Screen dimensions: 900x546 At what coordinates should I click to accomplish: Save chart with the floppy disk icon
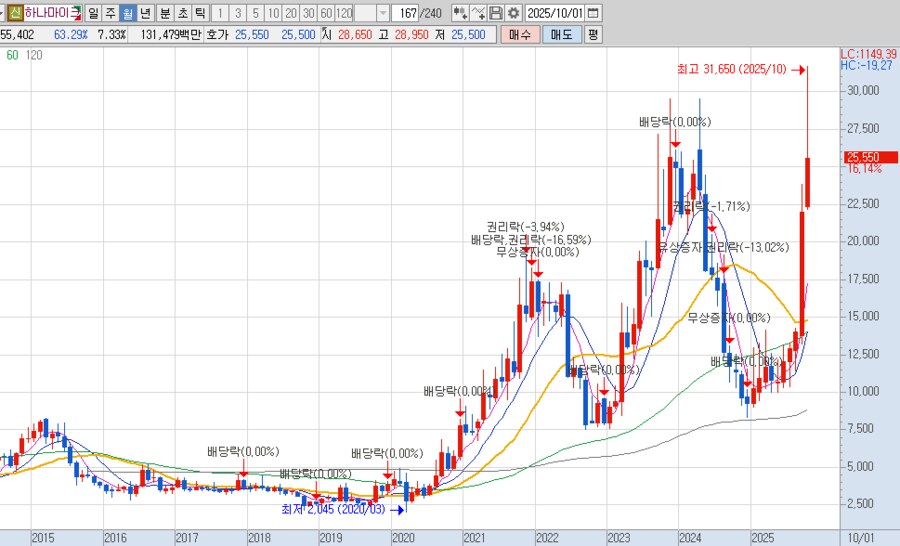pyautogui.click(x=496, y=13)
